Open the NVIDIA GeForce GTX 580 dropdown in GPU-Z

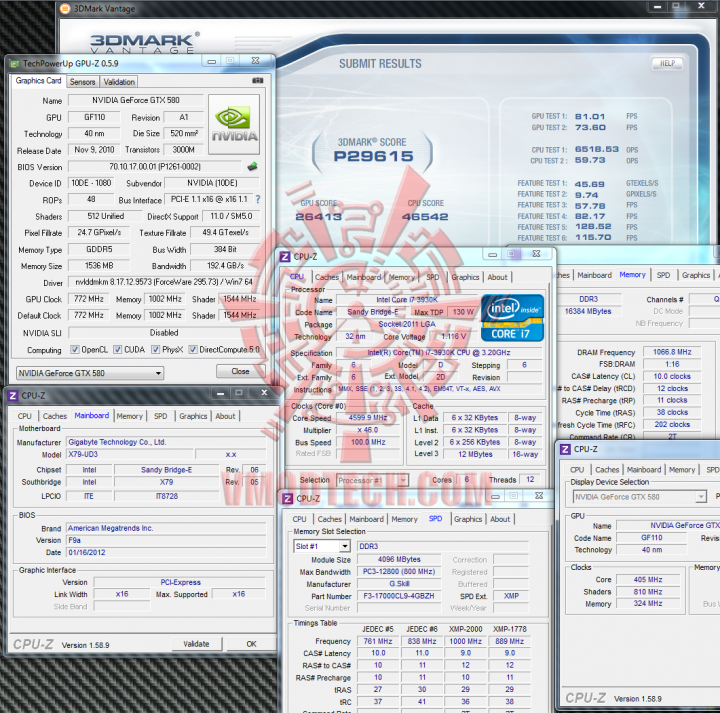pos(90,373)
